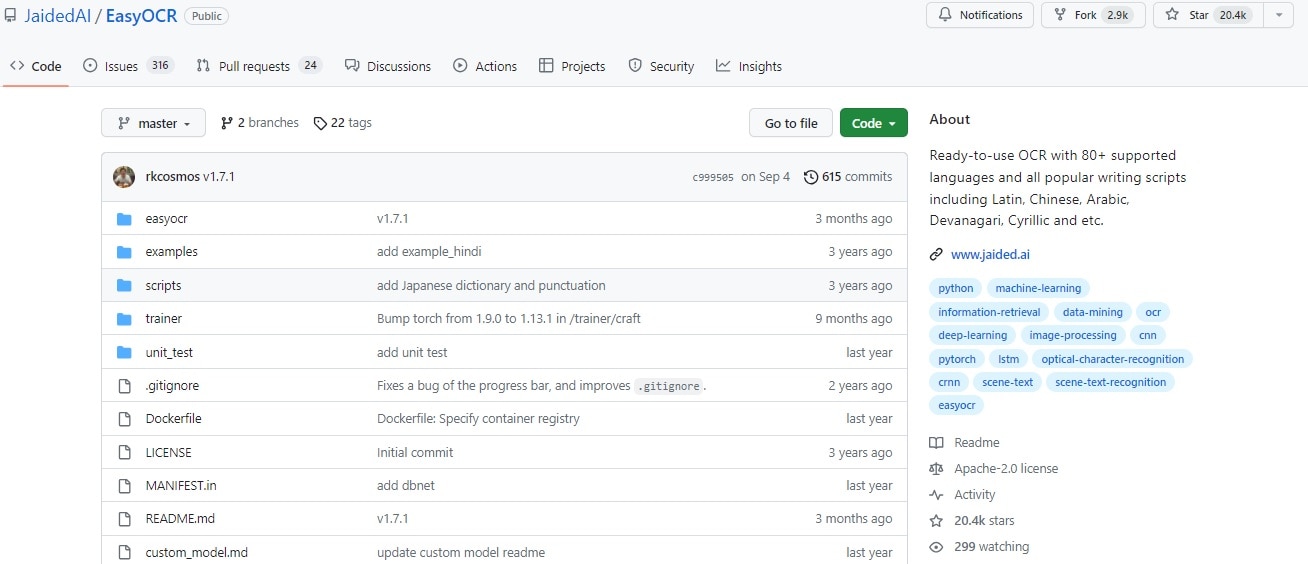
Task: Click the book icon beside Readme
Action: tap(936, 443)
